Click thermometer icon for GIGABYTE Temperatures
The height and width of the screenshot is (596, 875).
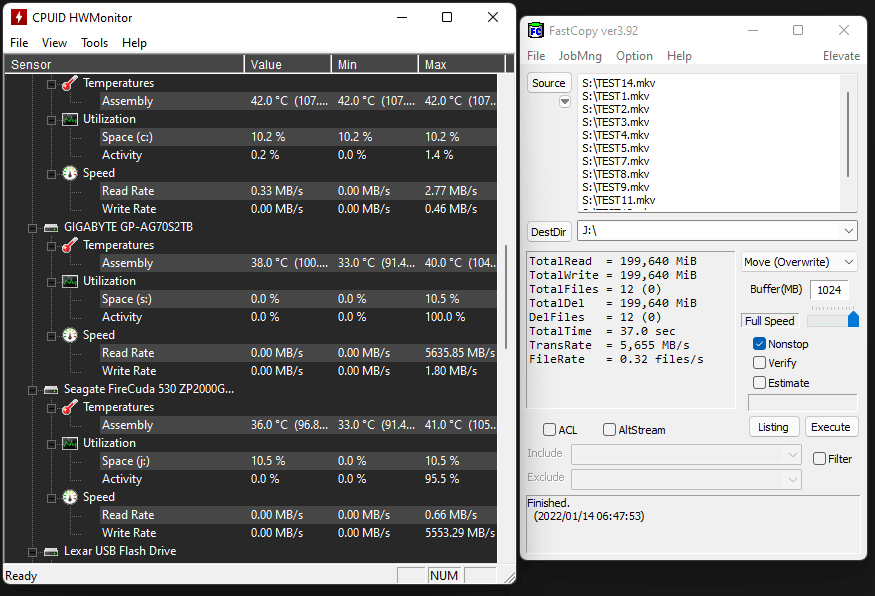coord(70,245)
